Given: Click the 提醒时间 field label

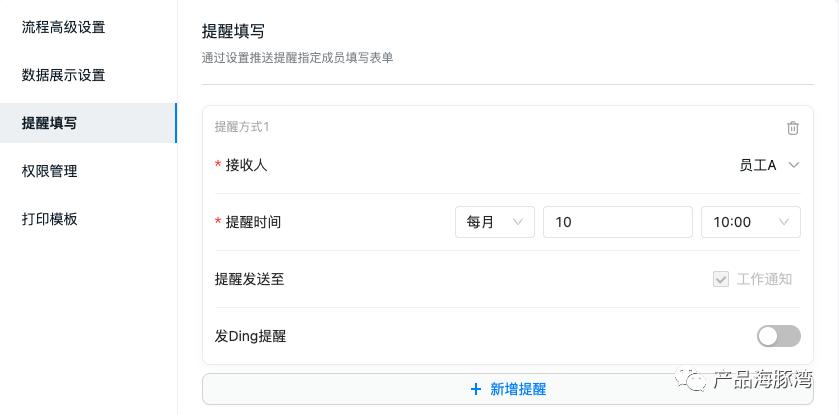Looking at the screenshot, I should tap(253, 222).
